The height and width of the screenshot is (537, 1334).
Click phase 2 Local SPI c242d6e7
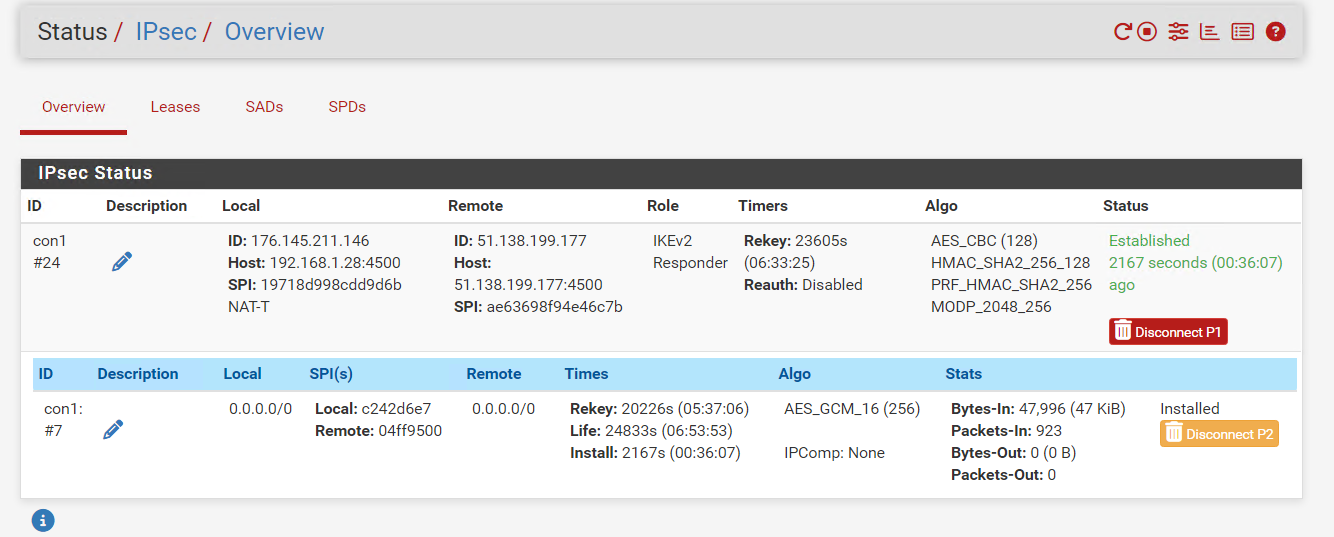click(373, 409)
